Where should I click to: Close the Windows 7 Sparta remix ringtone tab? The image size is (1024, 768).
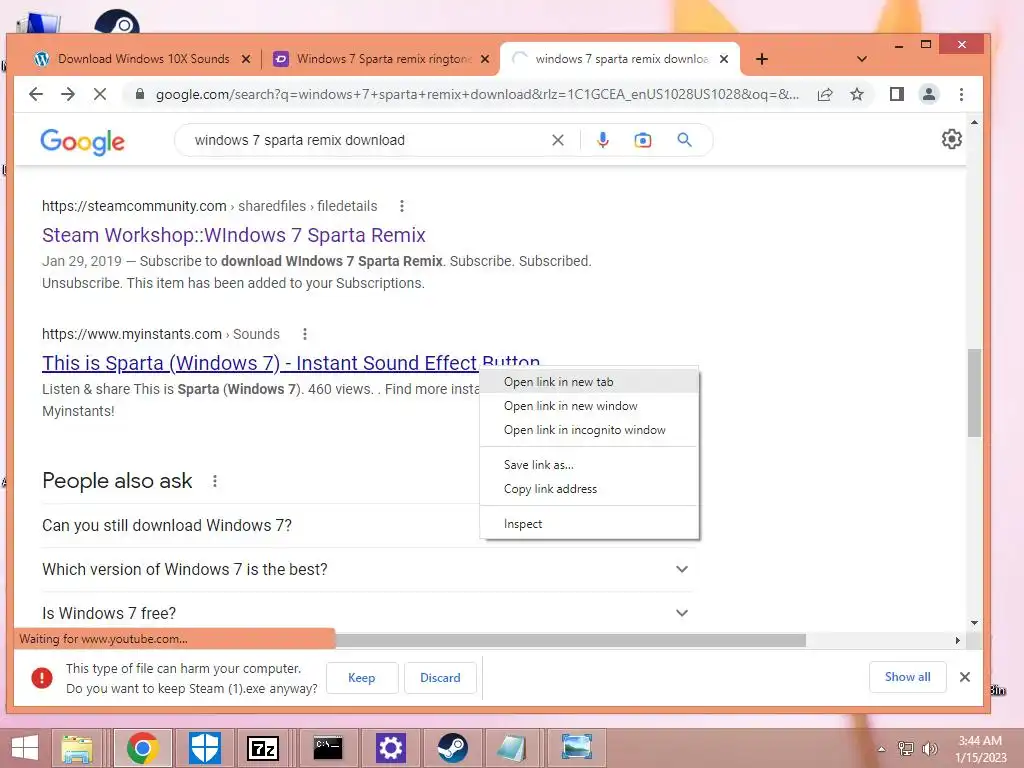(x=485, y=59)
